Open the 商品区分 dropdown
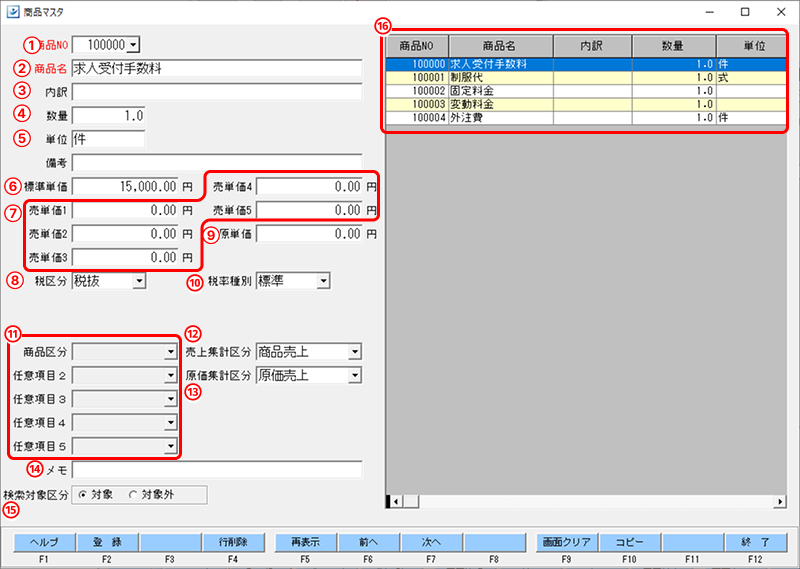This screenshot has width=800, height=569. click(170, 352)
